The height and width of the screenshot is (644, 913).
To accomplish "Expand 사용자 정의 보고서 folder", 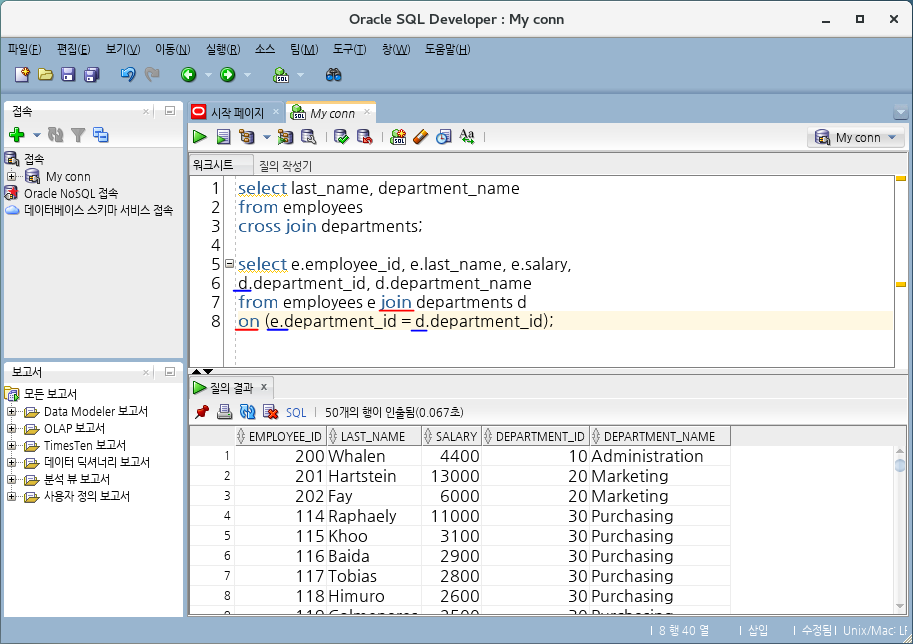I will 11,496.
